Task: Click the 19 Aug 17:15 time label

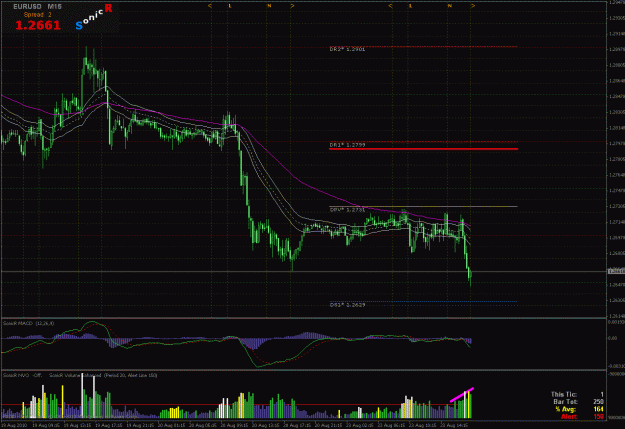Action: (x=109, y=425)
